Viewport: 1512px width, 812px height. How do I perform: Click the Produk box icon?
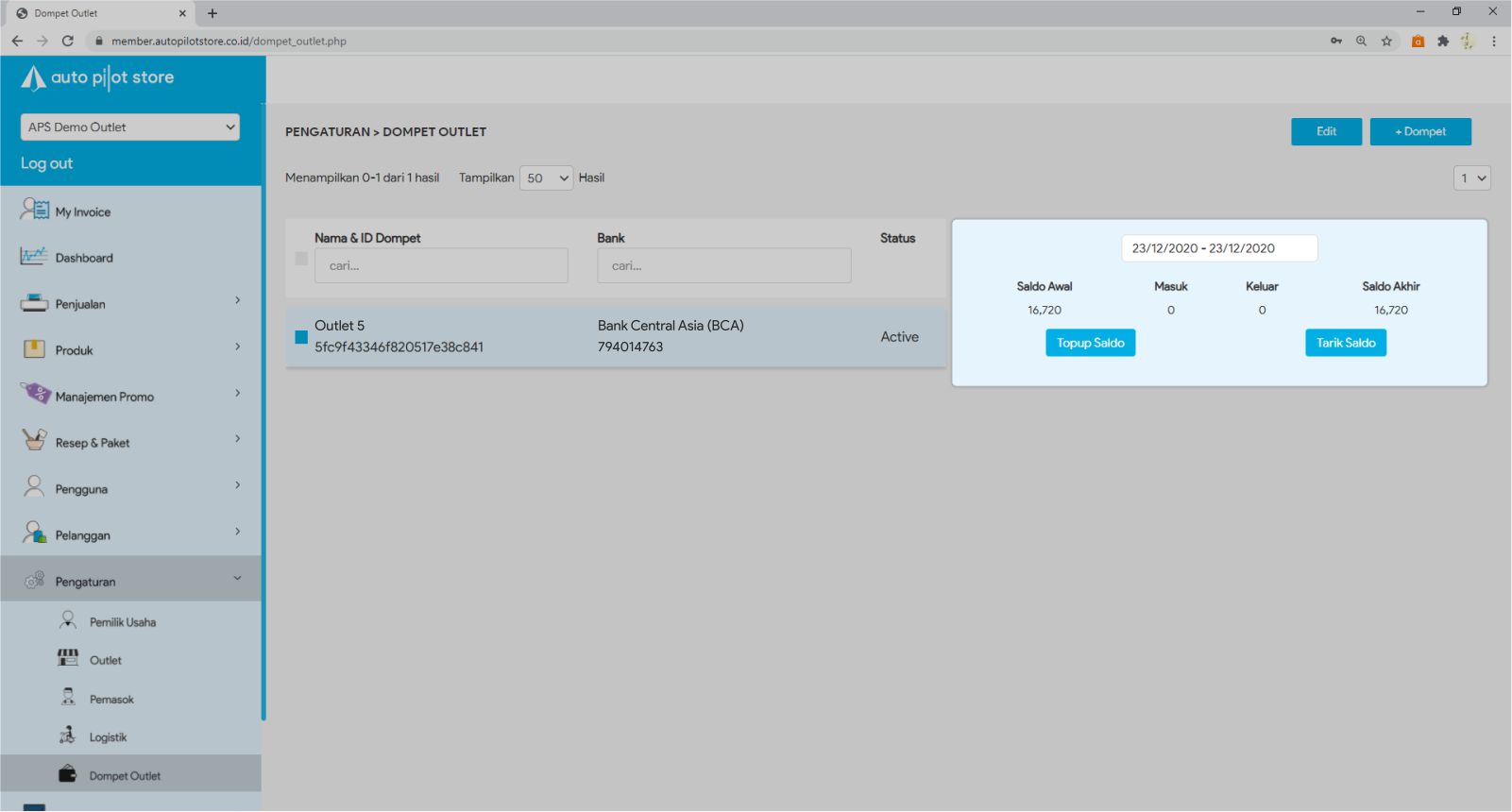(x=34, y=349)
